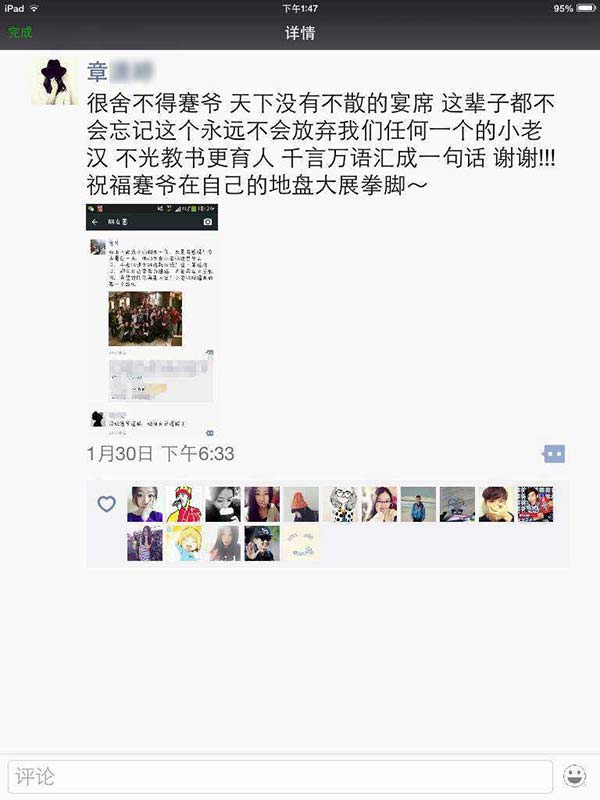
Task: Open the orange beanie hat avatar
Action: pos(302,504)
